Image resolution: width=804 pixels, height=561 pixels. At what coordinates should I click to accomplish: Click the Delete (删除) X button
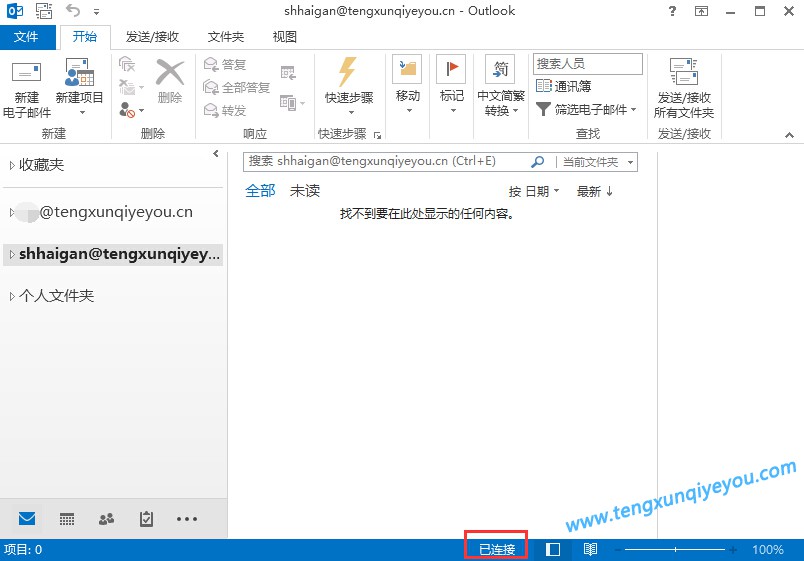(x=169, y=81)
